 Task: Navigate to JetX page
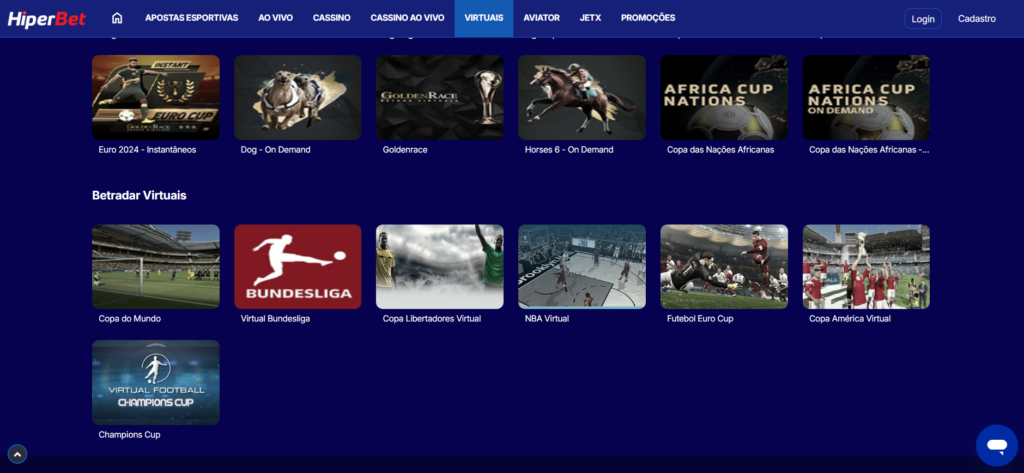[x=590, y=18]
